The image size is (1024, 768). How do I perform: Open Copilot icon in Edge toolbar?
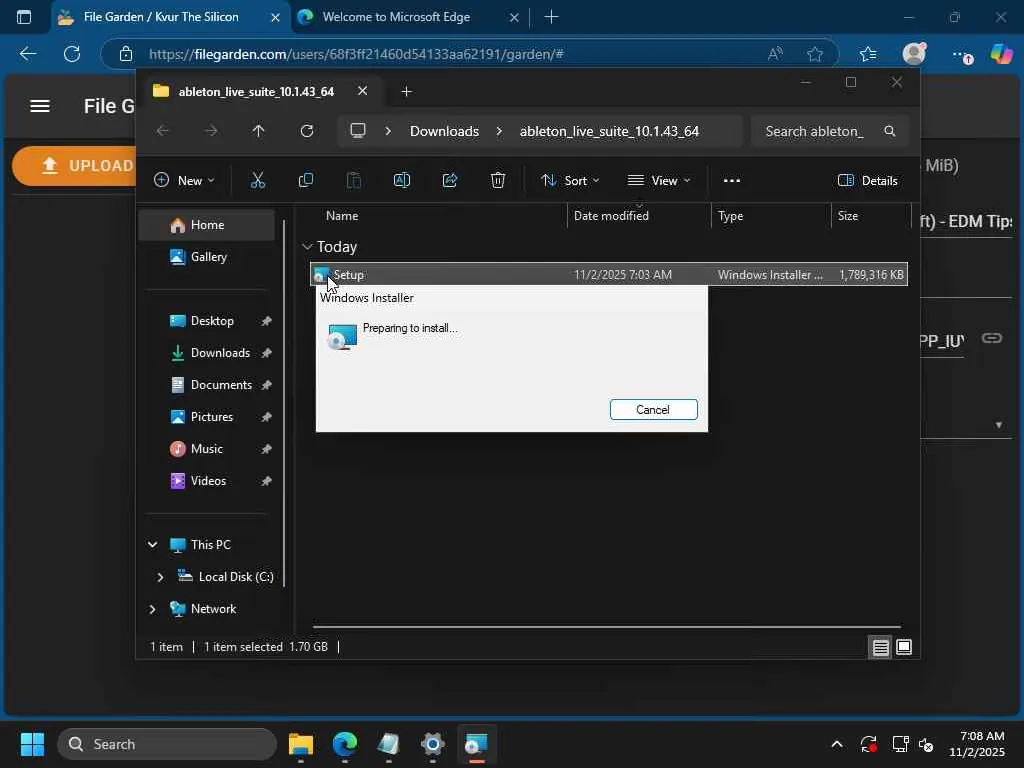1001,54
